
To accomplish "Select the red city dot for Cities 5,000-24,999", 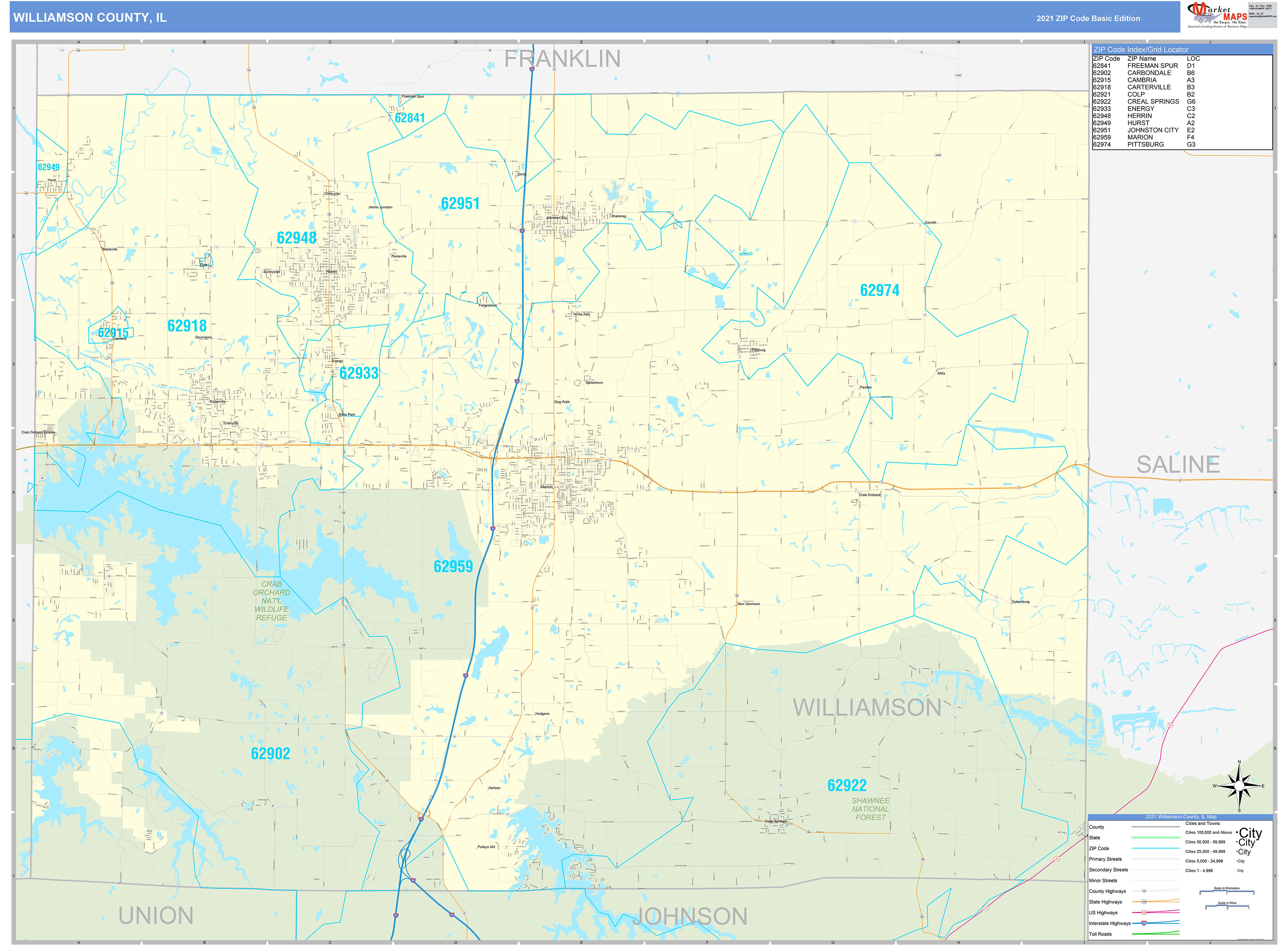I will coord(1236,860).
